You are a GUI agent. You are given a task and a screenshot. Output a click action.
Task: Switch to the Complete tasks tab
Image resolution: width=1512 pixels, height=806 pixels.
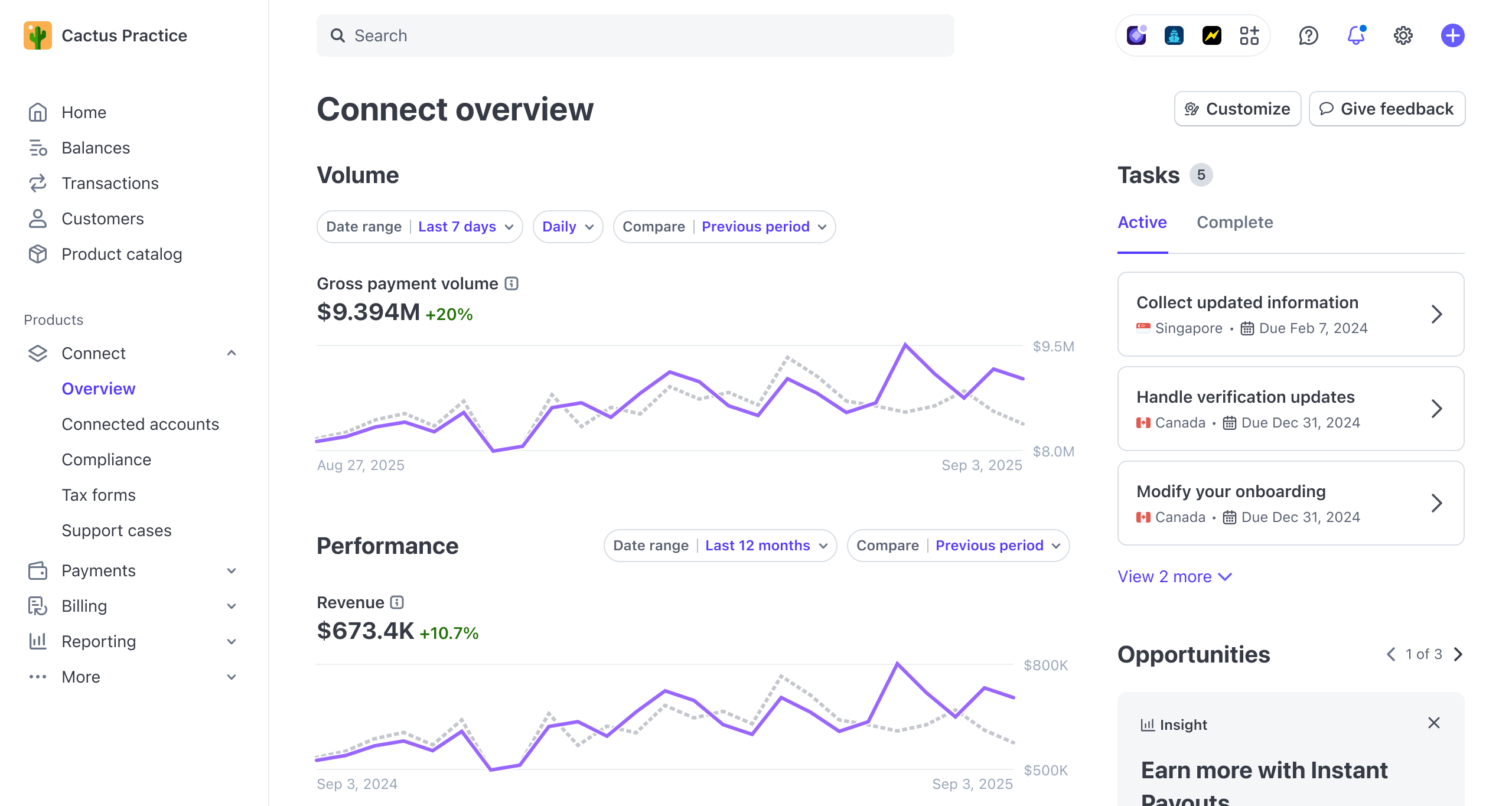[1234, 222]
